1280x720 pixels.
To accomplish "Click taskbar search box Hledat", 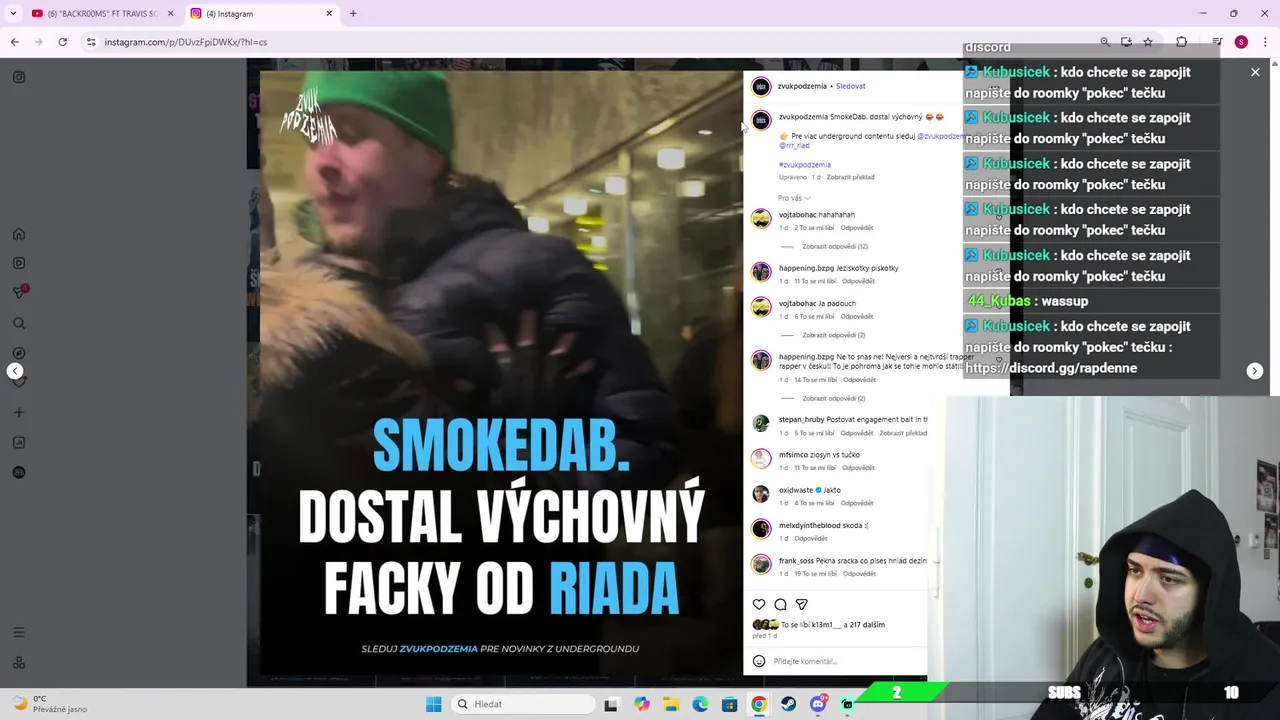I will 521,704.
